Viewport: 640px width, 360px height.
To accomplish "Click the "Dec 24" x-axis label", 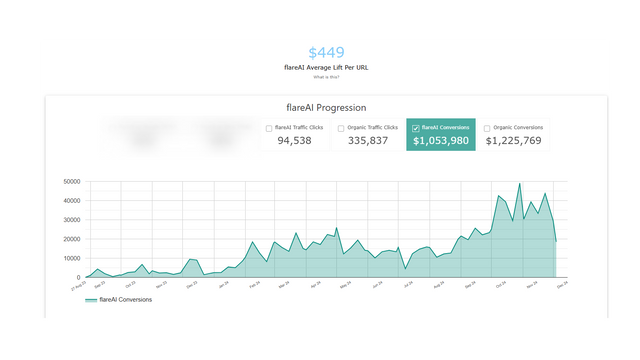I will coord(563,285).
